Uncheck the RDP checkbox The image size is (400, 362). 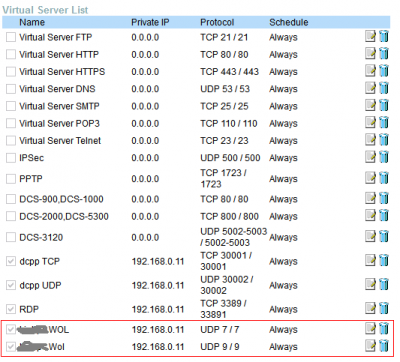pyautogui.click(x=11, y=309)
